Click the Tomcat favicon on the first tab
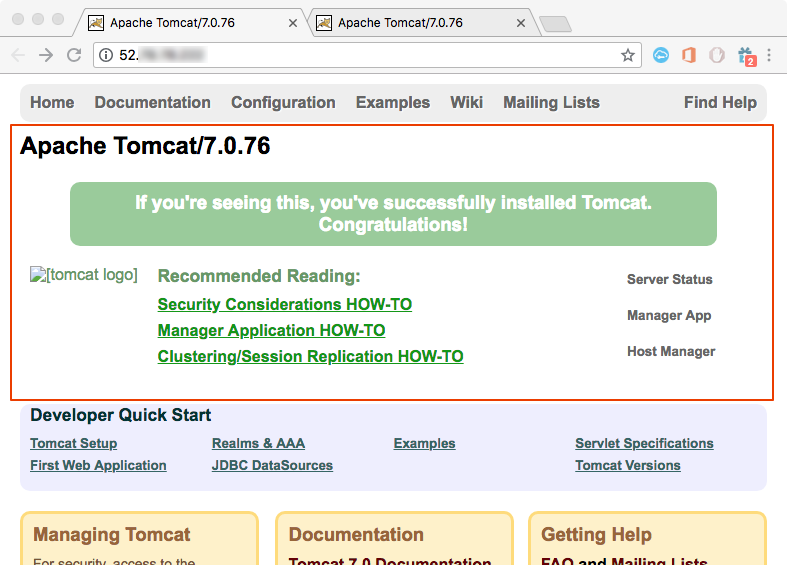The height and width of the screenshot is (565, 787). point(96,23)
